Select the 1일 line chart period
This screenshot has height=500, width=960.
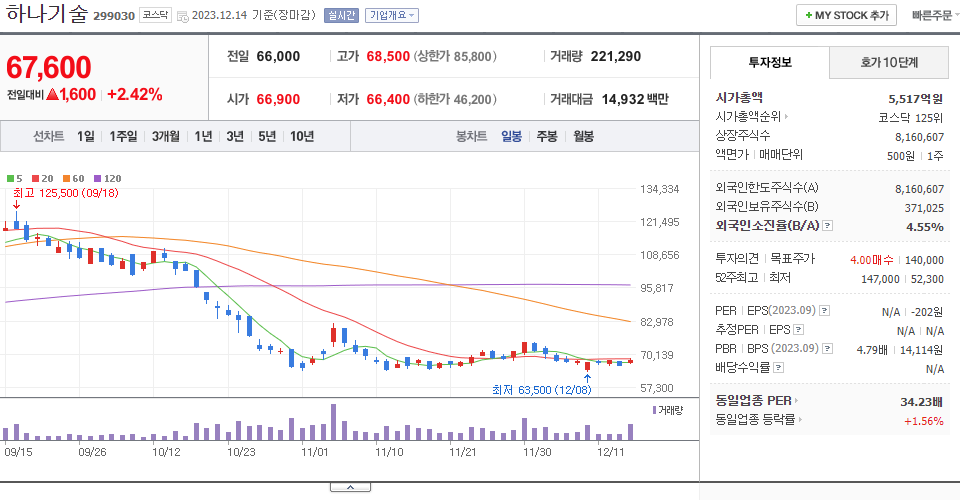tap(86, 136)
